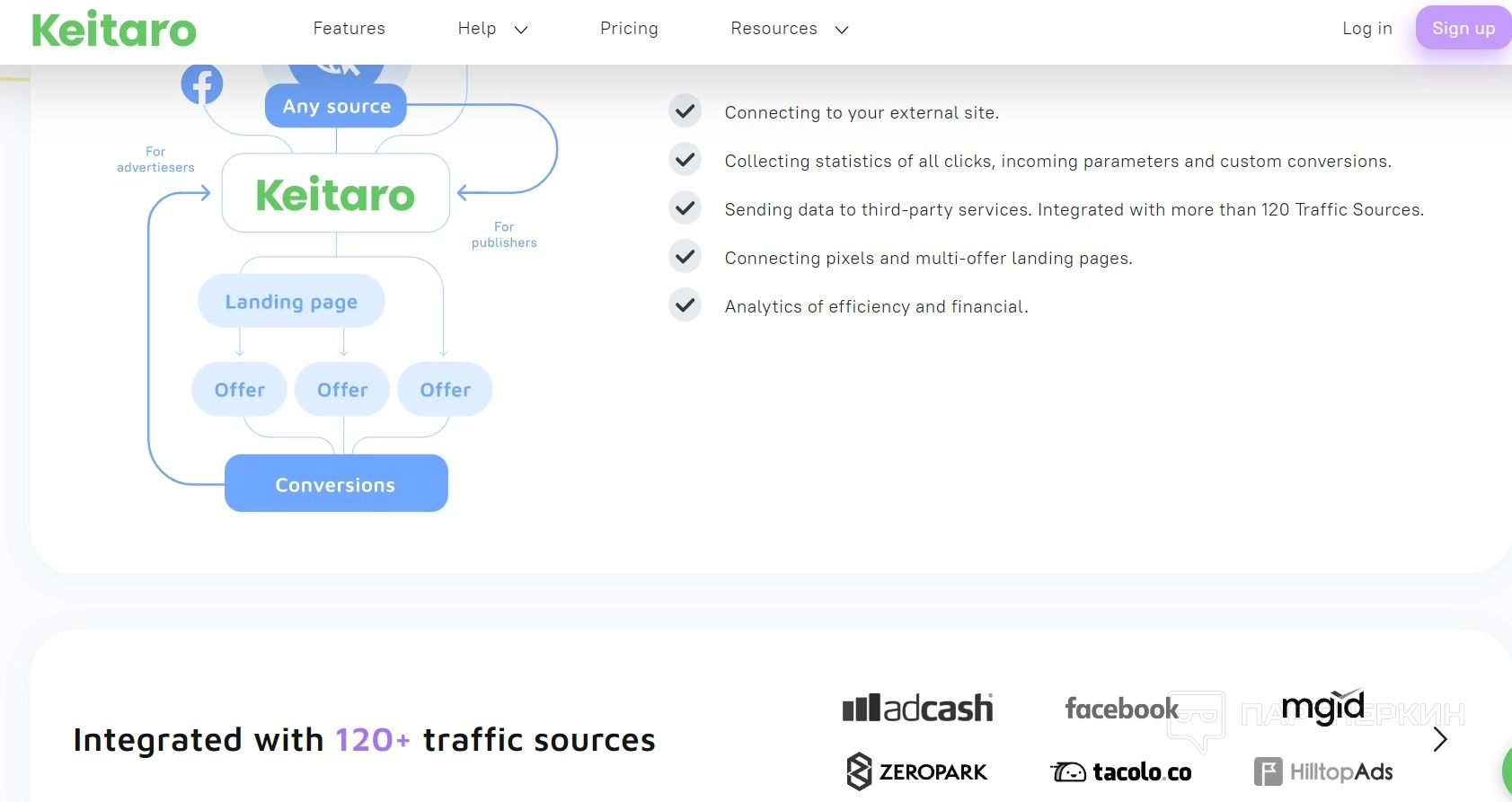This screenshot has height=802, width=1512.
Task: Click the text 'Connecting to your external site.'
Action: 862,113
